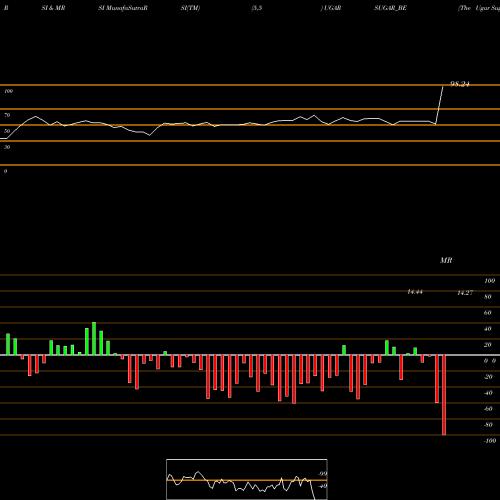
Task: Click the -80 label on MR axis
Action: [488, 425]
